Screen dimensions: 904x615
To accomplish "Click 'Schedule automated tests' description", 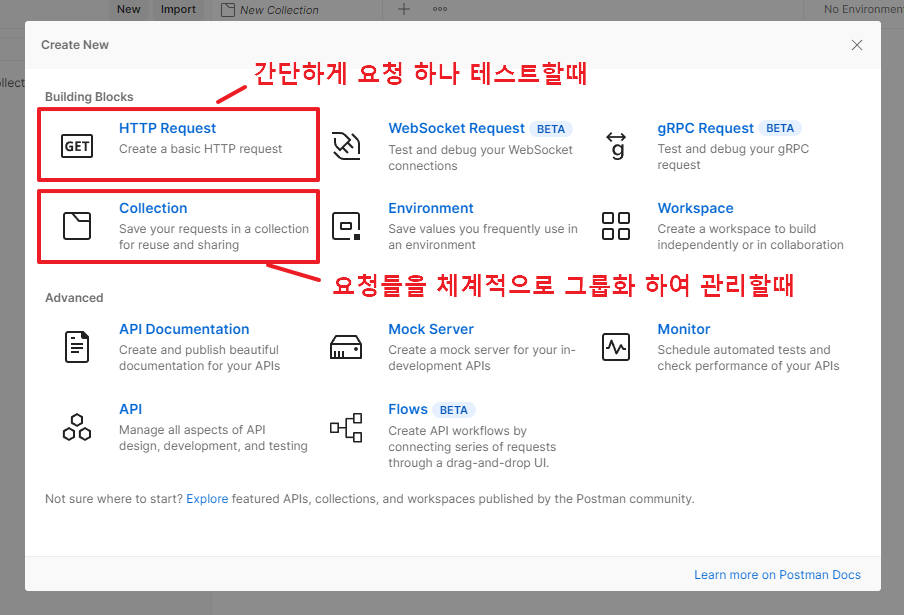I will click(x=748, y=357).
